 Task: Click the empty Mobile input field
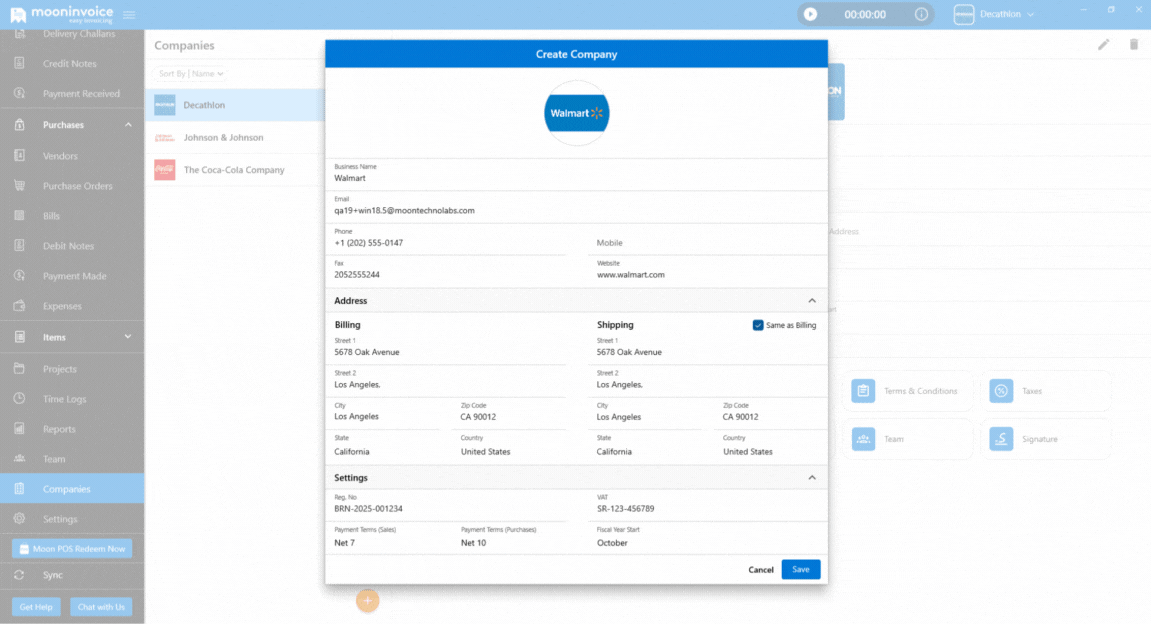pyautogui.click(x=708, y=242)
